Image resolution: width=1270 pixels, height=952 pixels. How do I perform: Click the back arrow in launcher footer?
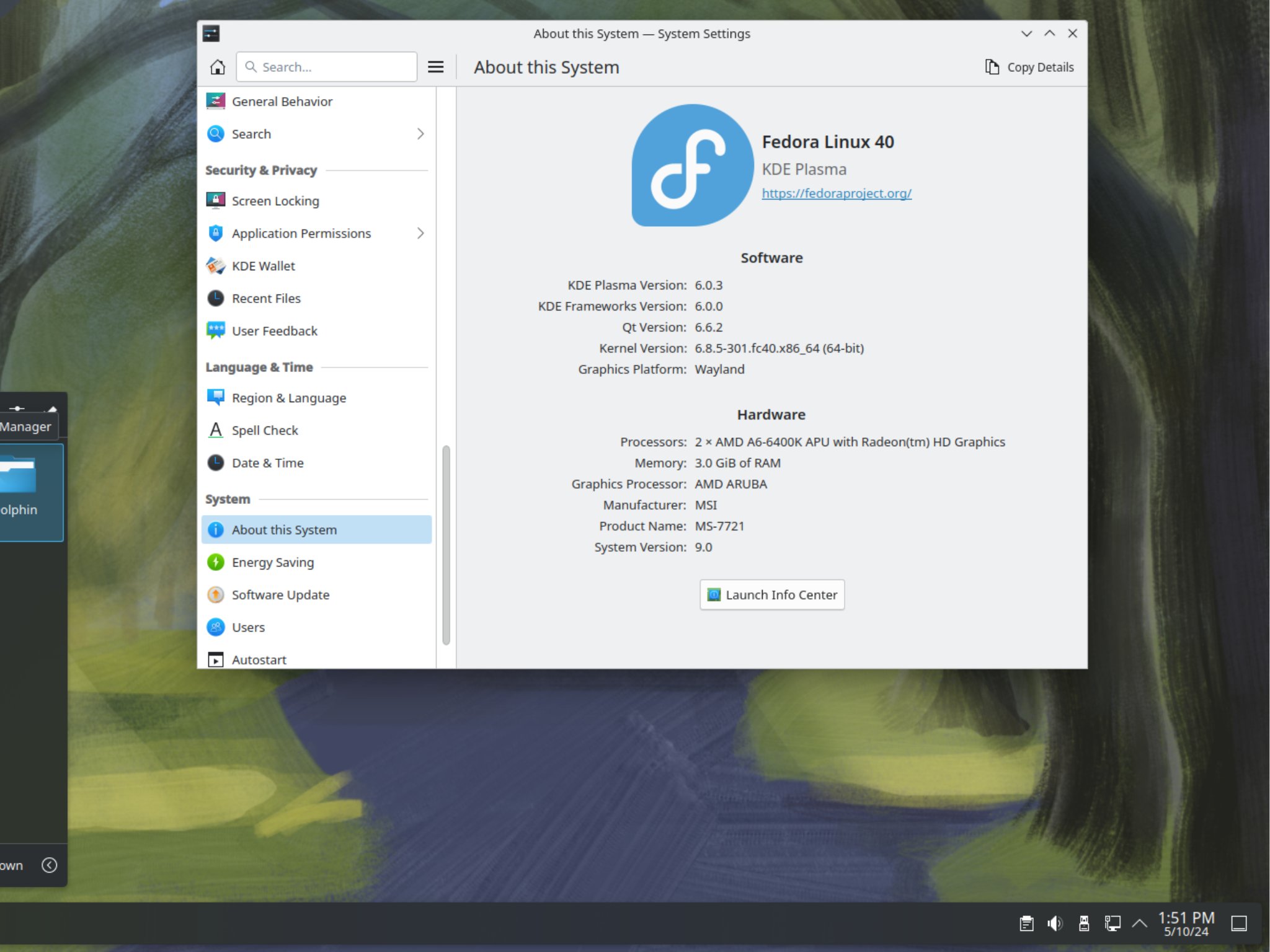point(50,865)
